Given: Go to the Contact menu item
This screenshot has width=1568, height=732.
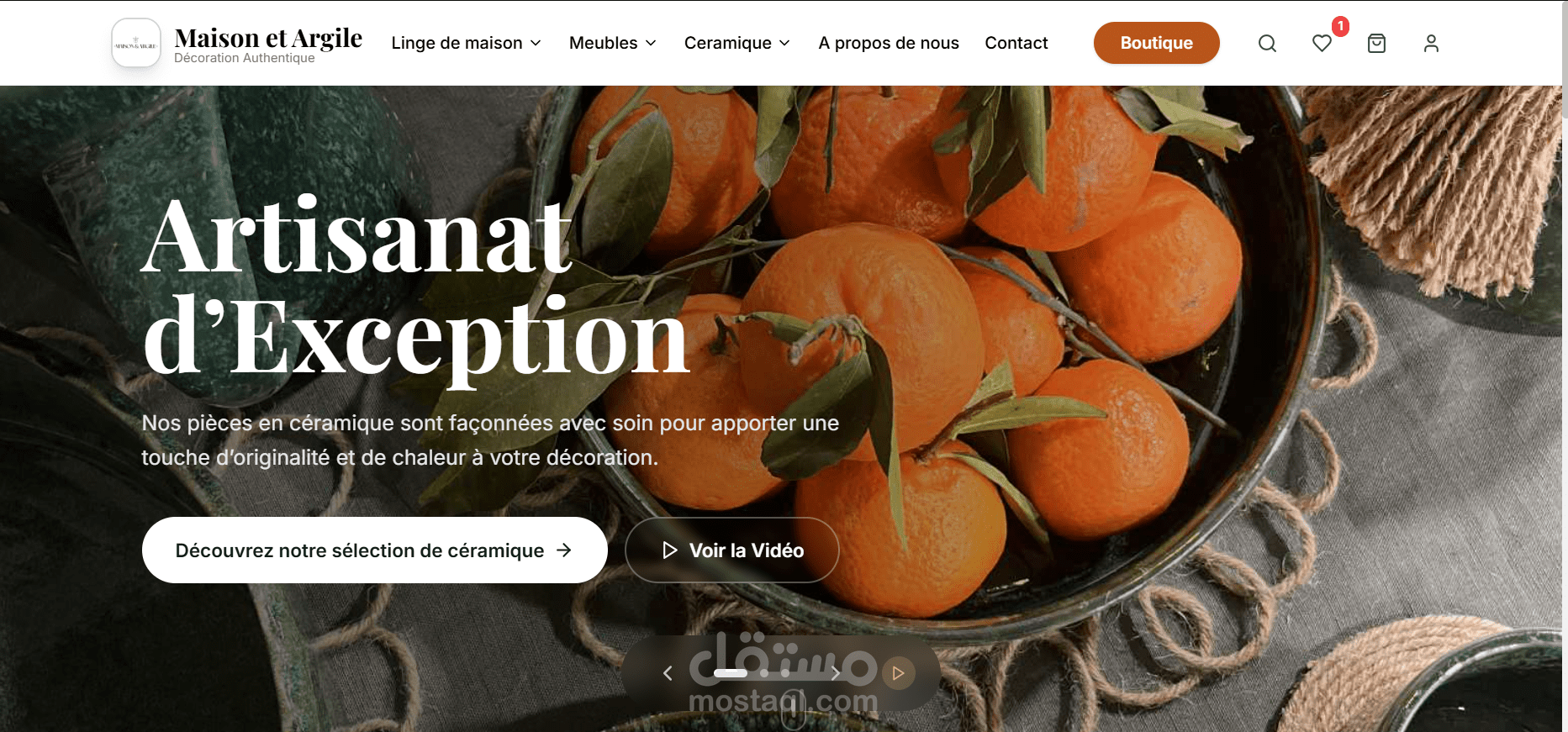Looking at the screenshot, I should [x=1016, y=43].
